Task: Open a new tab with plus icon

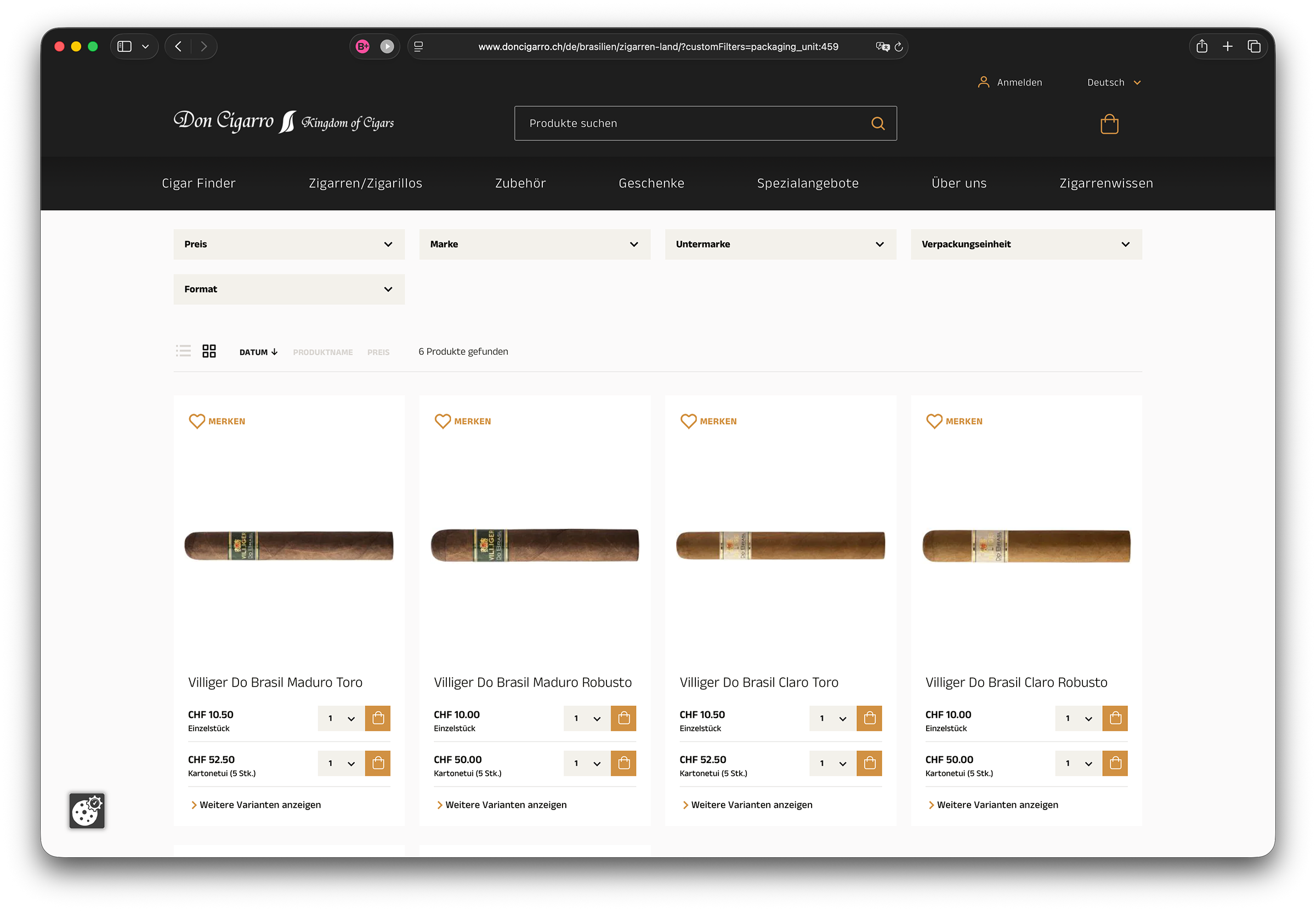Action: point(1228,46)
